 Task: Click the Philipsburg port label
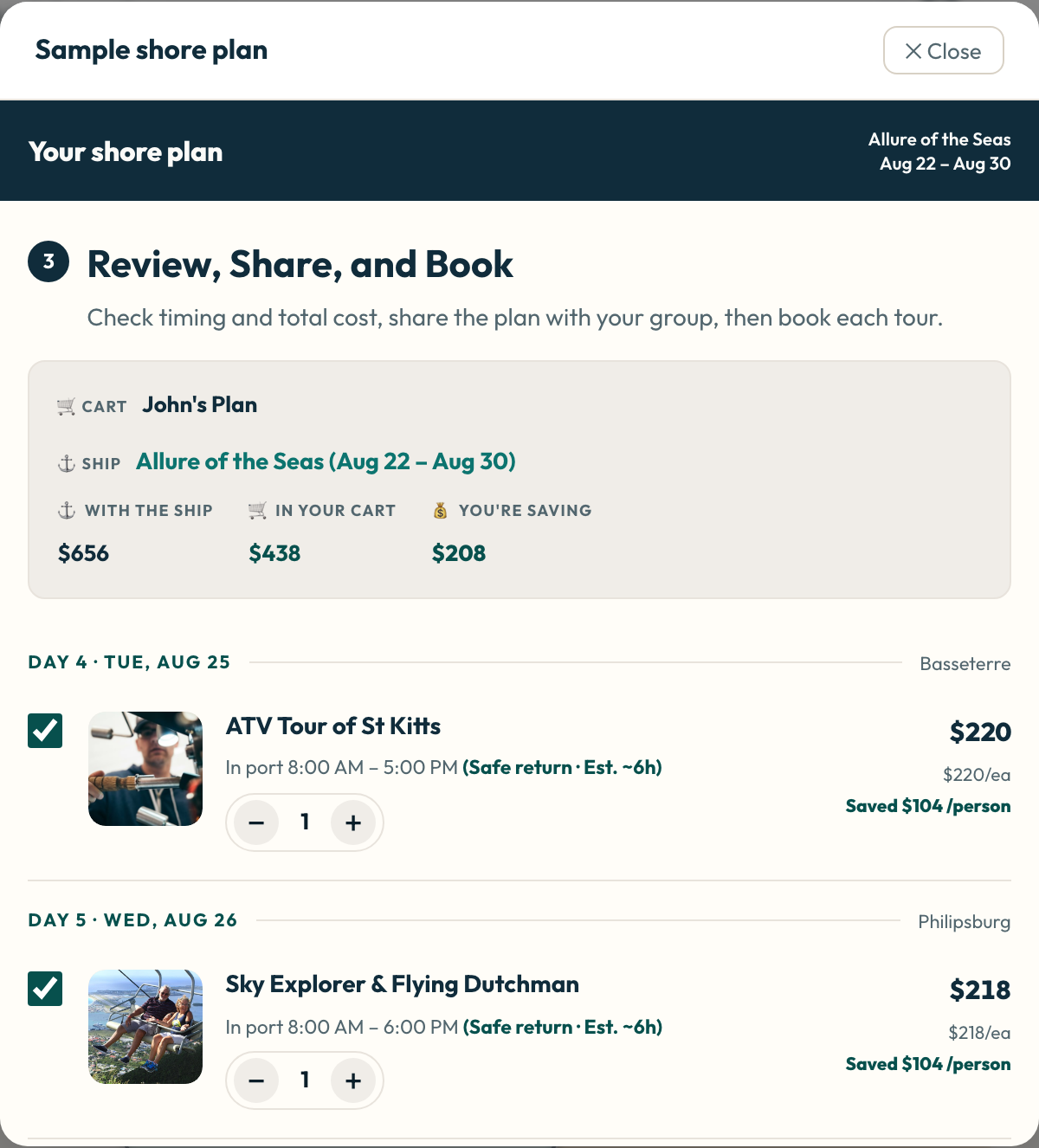click(x=965, y=922)
